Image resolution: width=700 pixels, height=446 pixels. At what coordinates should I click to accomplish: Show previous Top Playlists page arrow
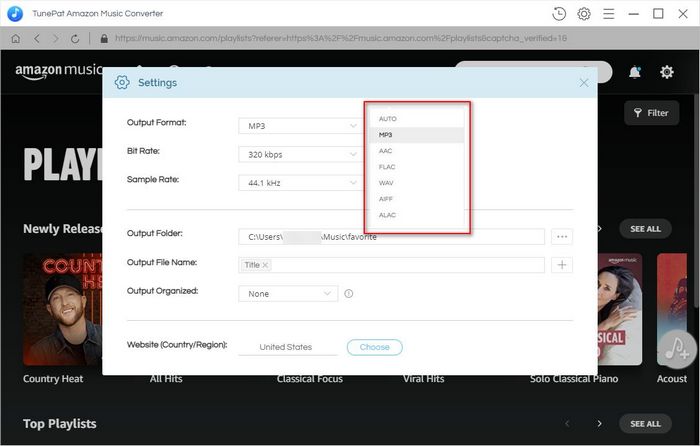tap(567, 424)
